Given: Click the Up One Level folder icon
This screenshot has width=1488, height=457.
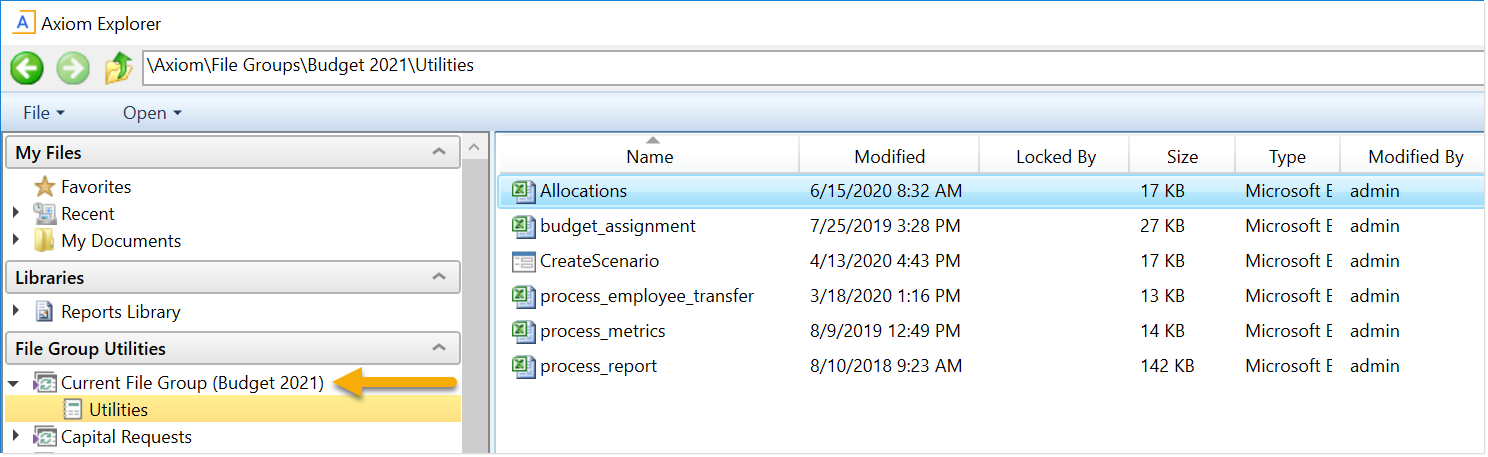Looking at the screenshot, I should point(118,68).
